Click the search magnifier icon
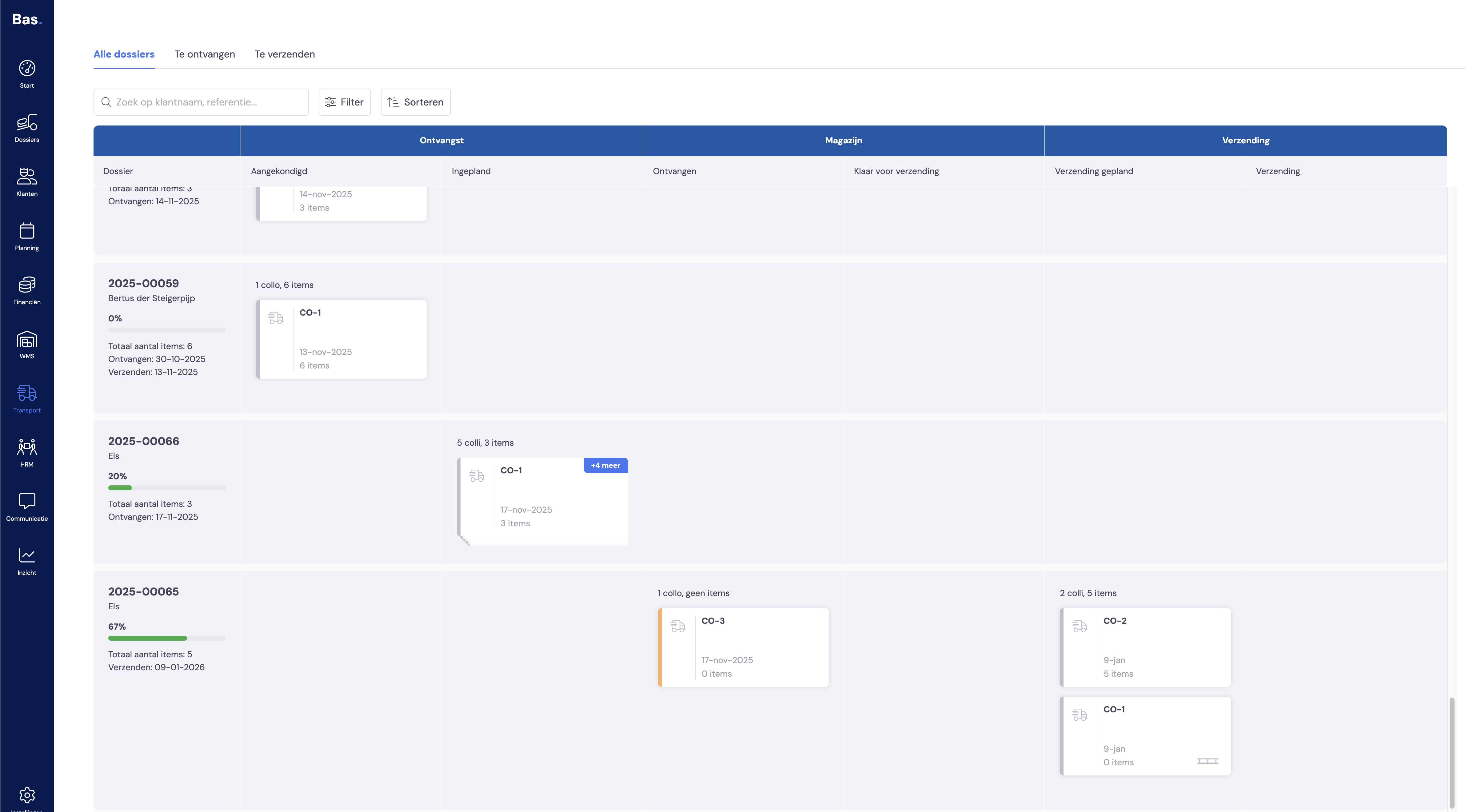Viewport: 1465px width, 812px height. 106,102
